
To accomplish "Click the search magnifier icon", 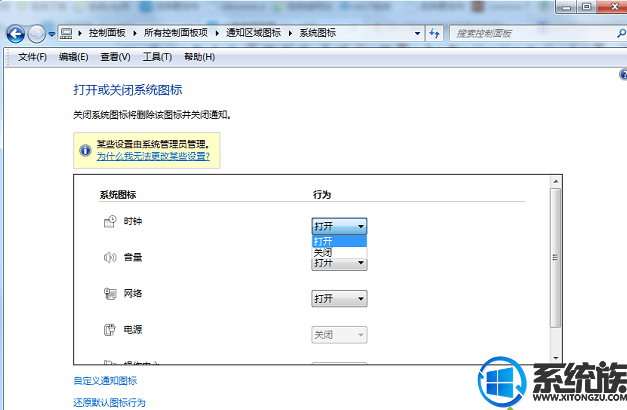I will coord(621,34).
